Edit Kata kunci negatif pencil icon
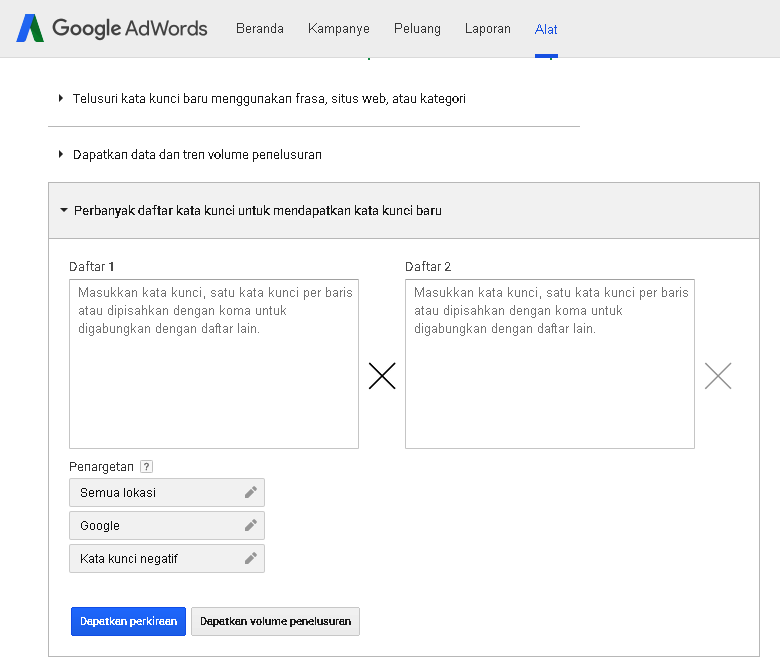 pos(251,559)
